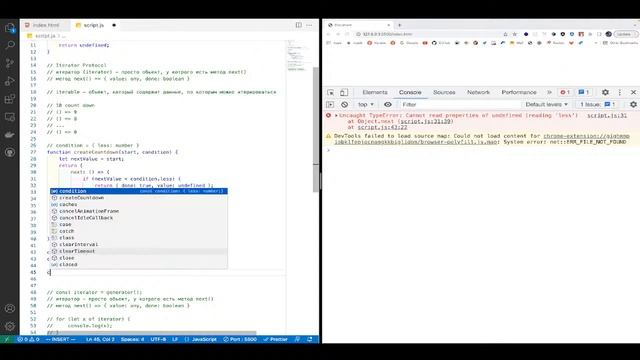Choose 'clearTimeout' autocomplete suggestion
Screen dimensions: 640x360
(x=139, y=251)
